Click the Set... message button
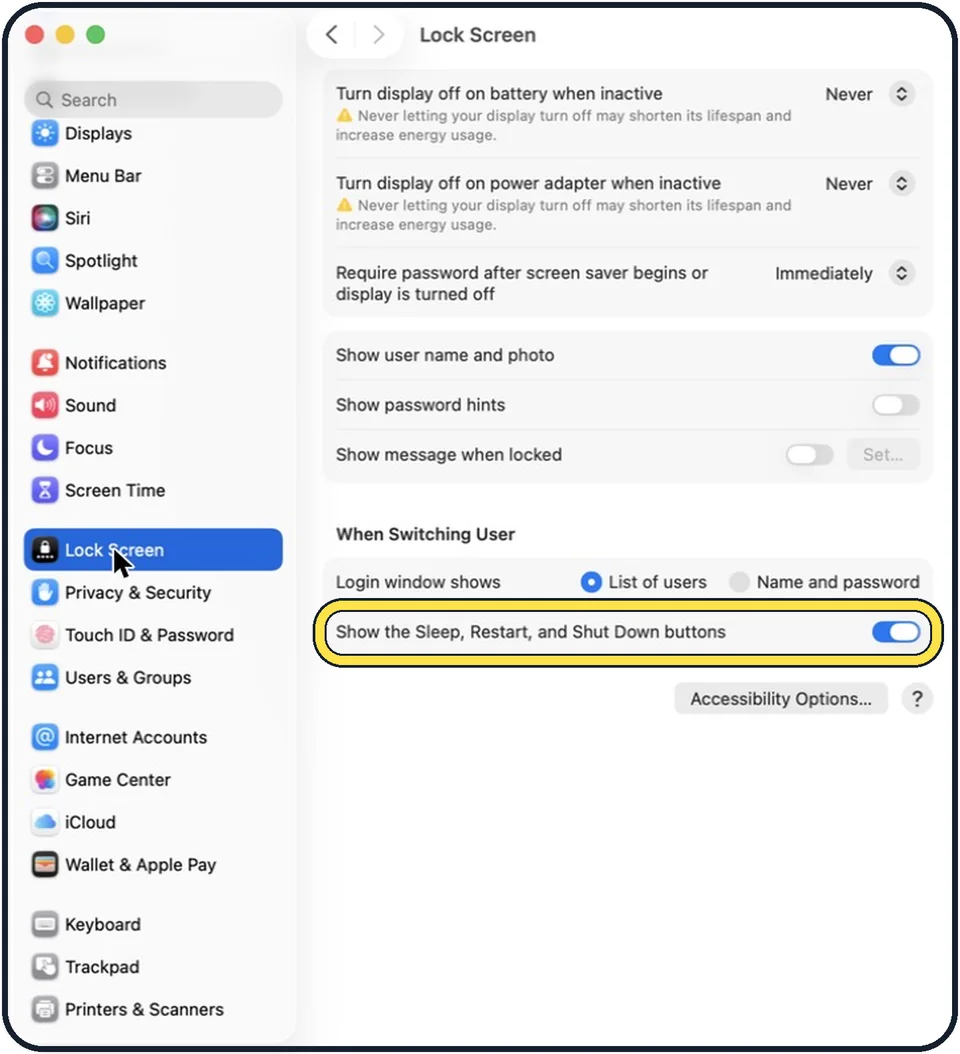The width and height of the screenshot is (960, 1054). pyautogui.click(x=883, y=455)
